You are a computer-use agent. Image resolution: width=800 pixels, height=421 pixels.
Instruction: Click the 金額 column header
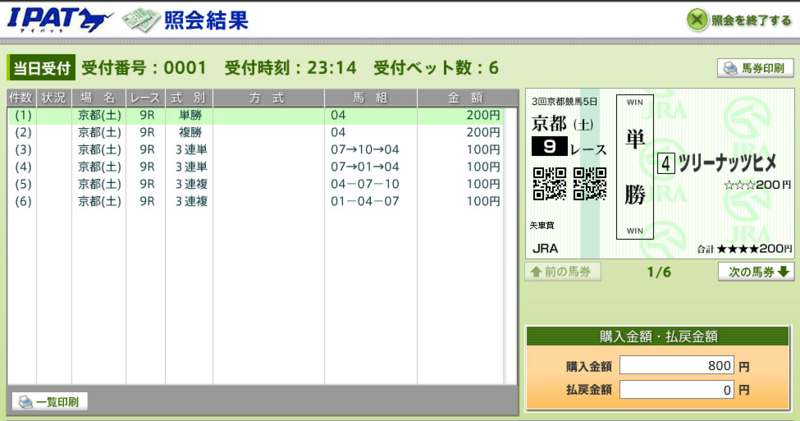[467, 98]
